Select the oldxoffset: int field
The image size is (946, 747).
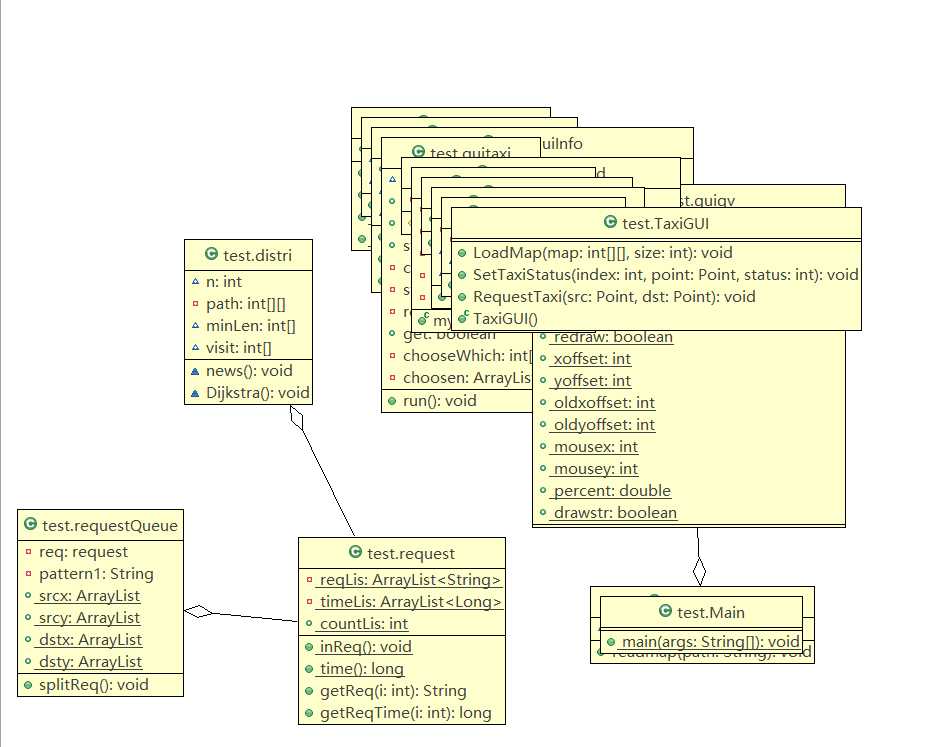604,402
